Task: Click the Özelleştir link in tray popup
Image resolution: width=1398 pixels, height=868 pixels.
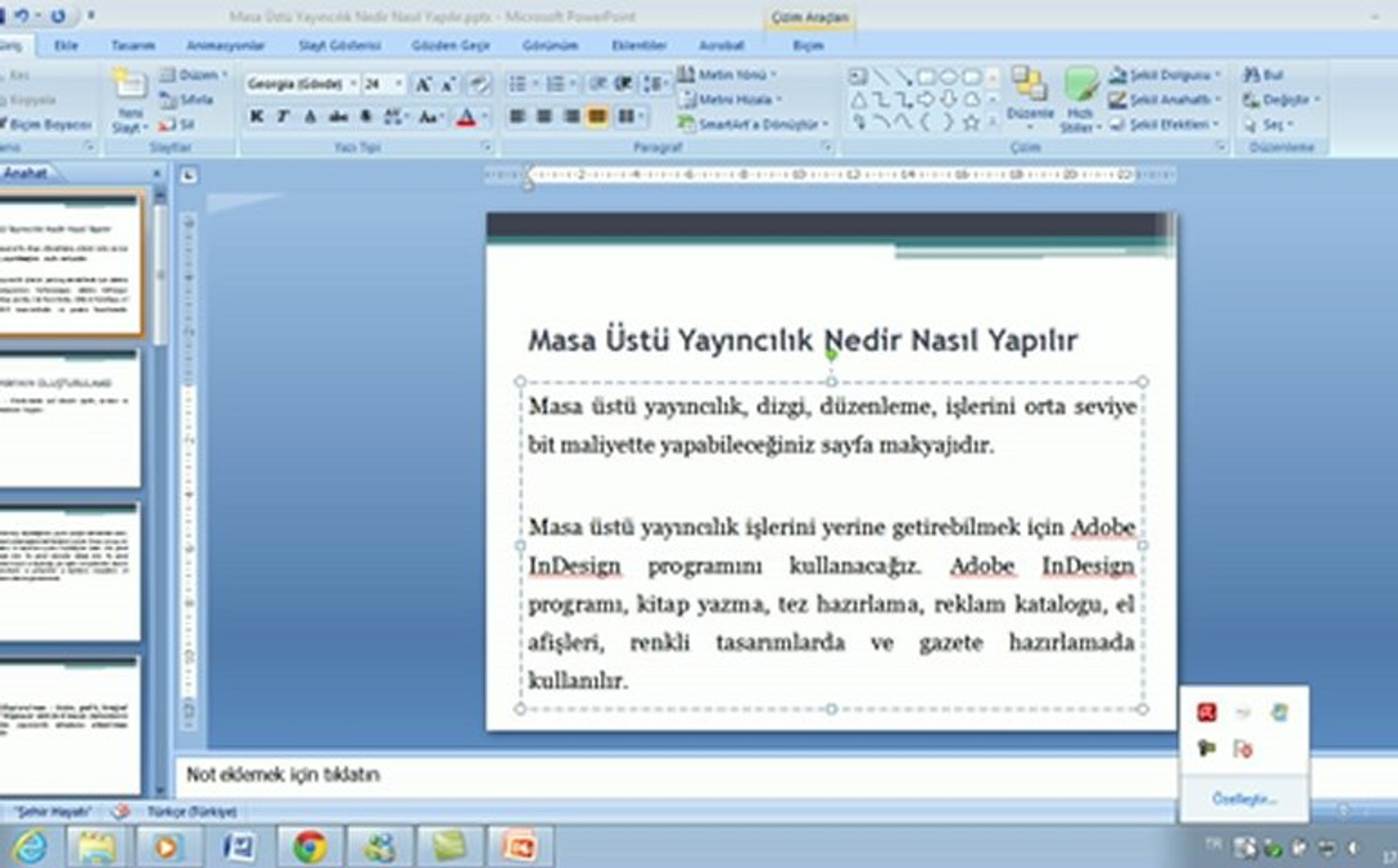Action: pyautogui.click(x=1244, y=799)
